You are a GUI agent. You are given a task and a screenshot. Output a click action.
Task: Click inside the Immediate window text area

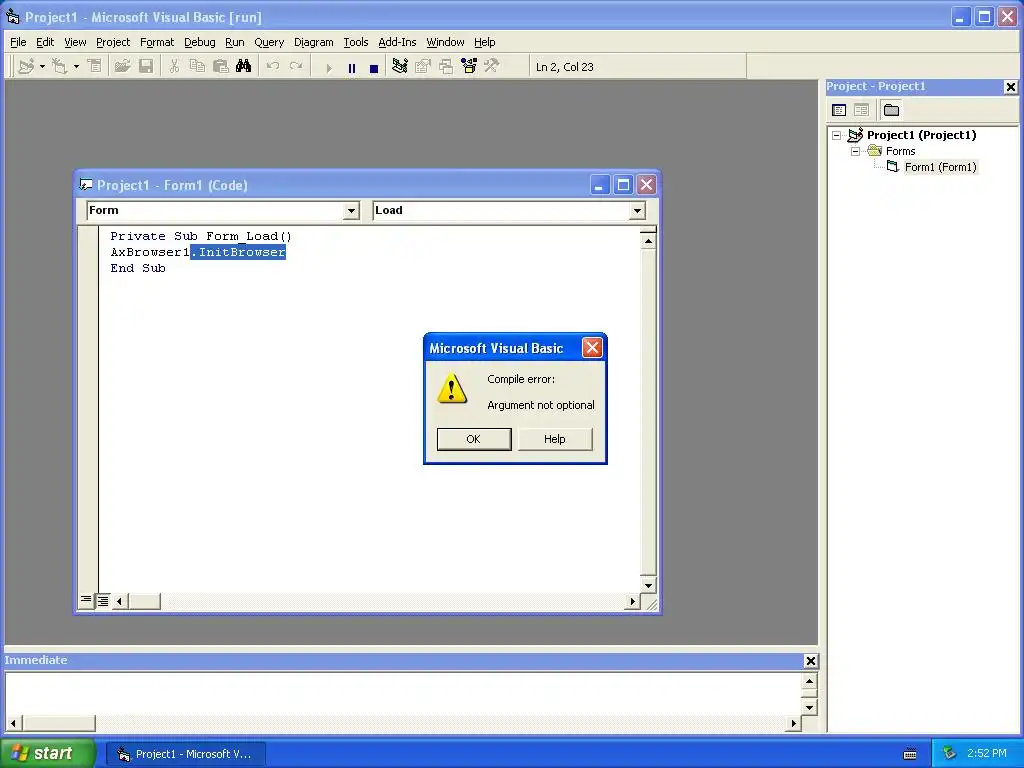point(404,694)
